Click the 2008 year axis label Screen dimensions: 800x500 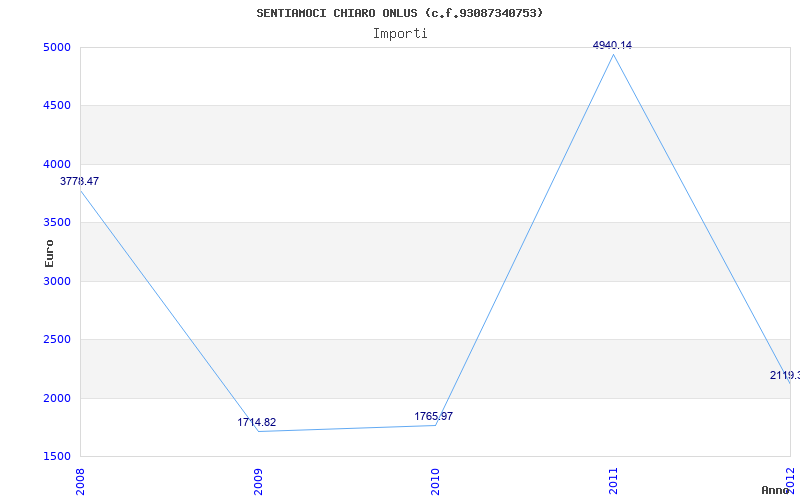[80, 481]
